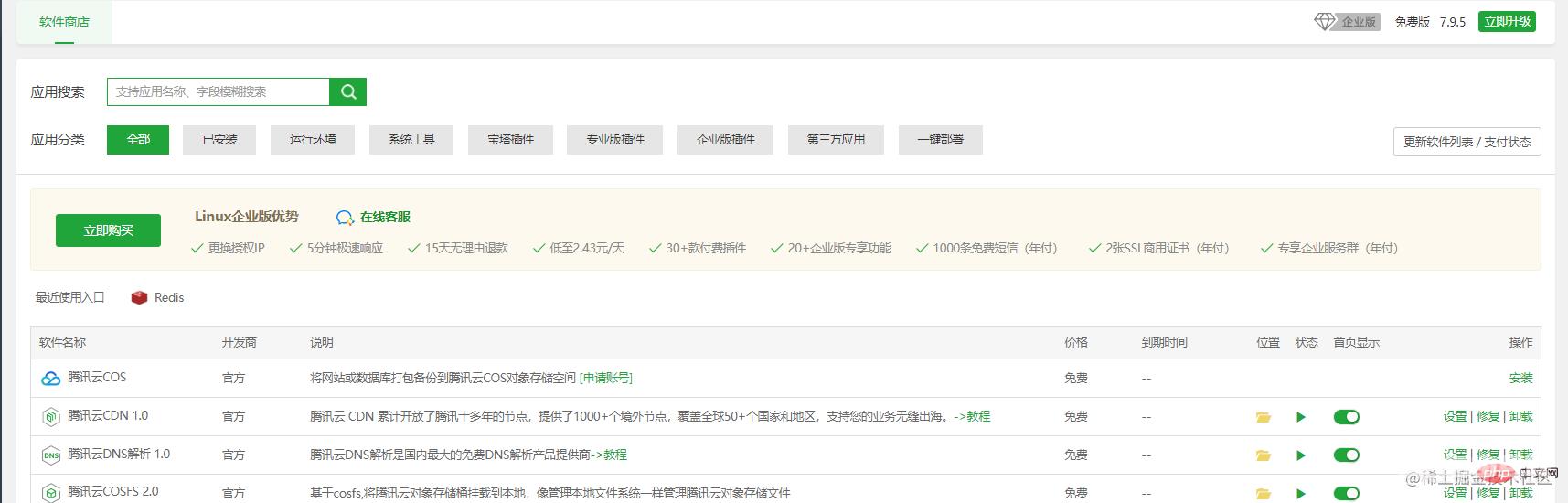Viewport: 1568px width, 503px height.
Task: Click the run status arrow for 腾讯云CDN
Action: [x=1300, y=417]
